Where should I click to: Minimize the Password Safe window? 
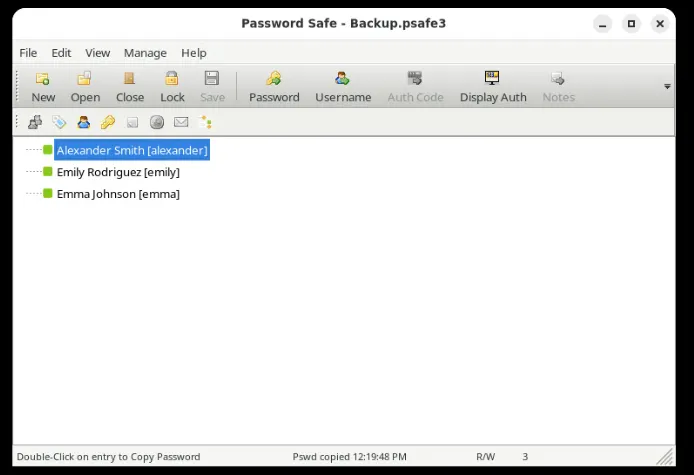[x=602, y=23]
